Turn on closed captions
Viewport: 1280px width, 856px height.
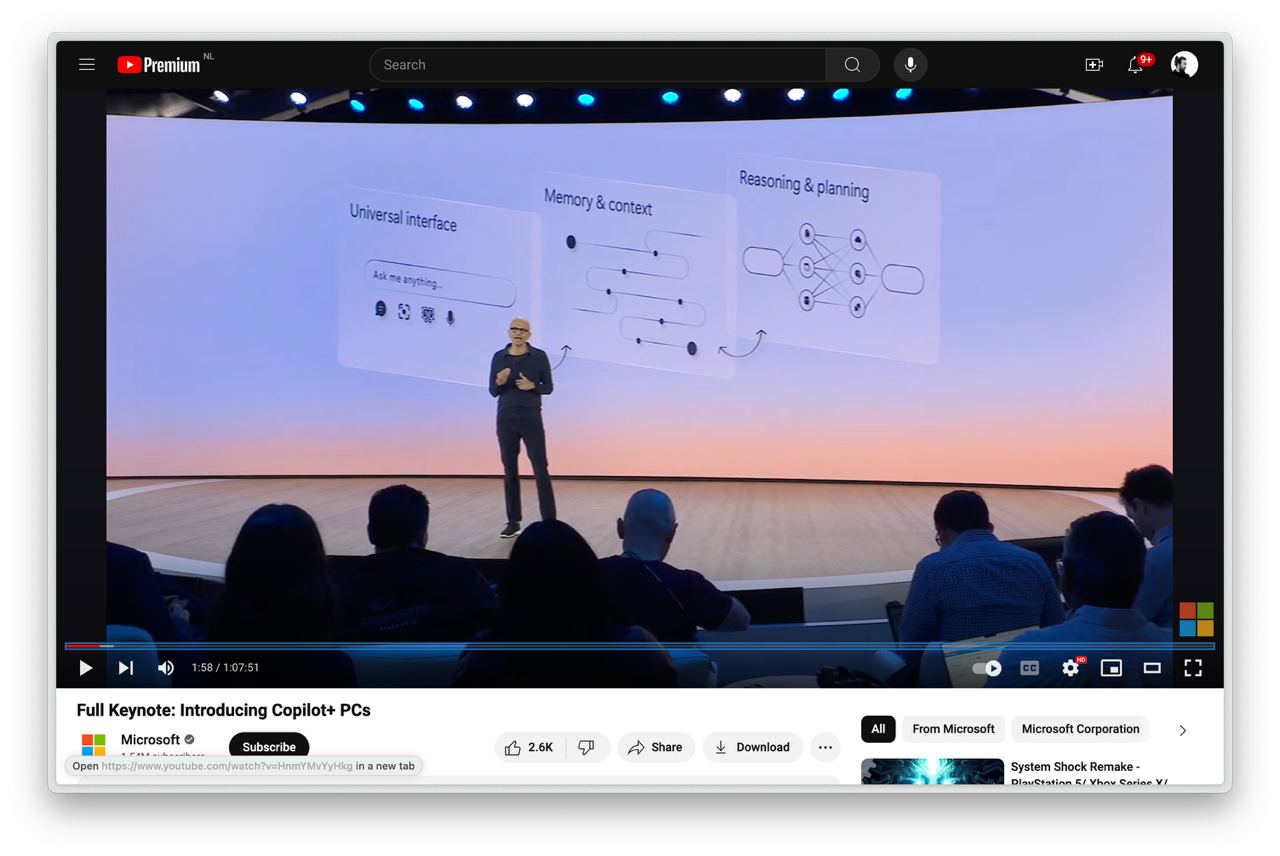pyautogui.click(x=1029, y=668)
